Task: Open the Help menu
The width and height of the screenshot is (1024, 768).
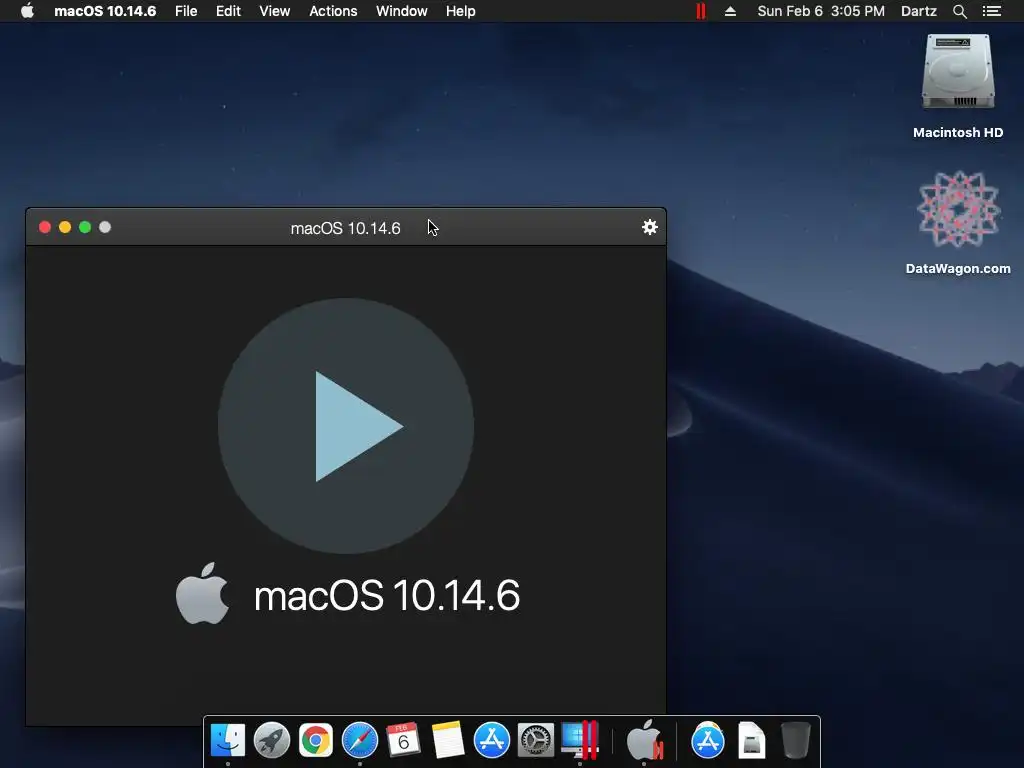Action: (460, 11)
